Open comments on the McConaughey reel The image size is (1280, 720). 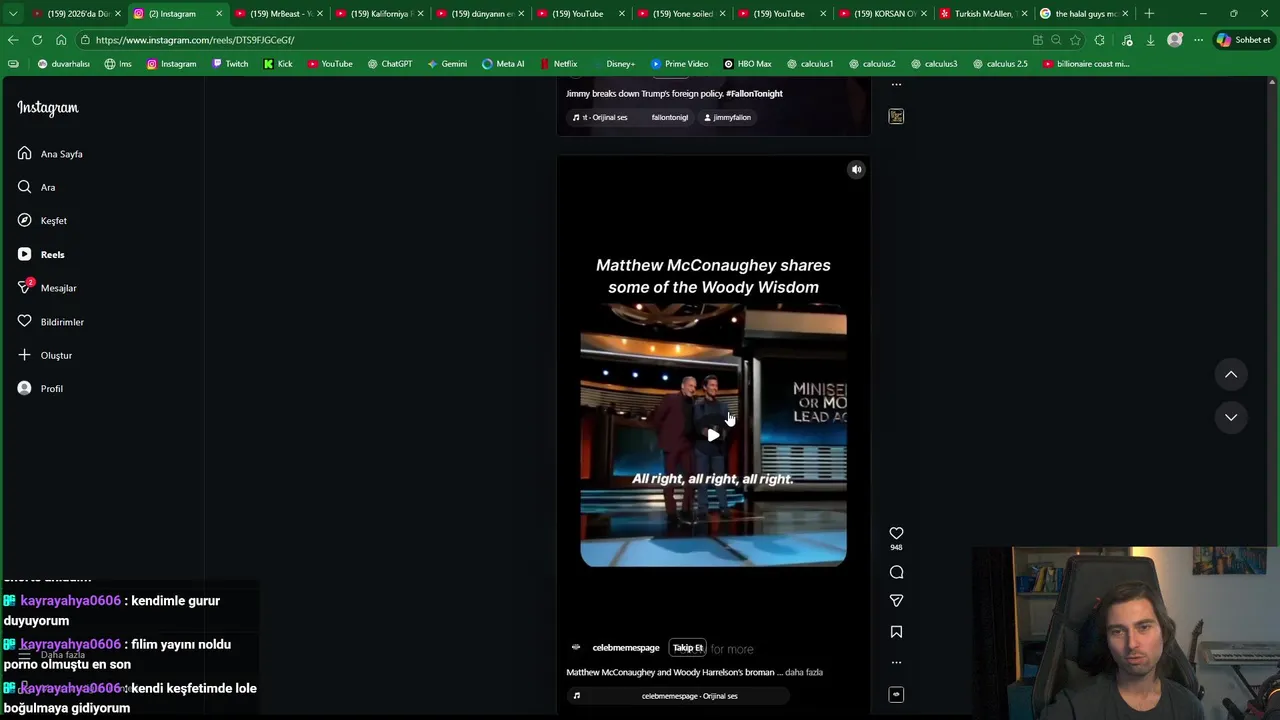[896, 572]
